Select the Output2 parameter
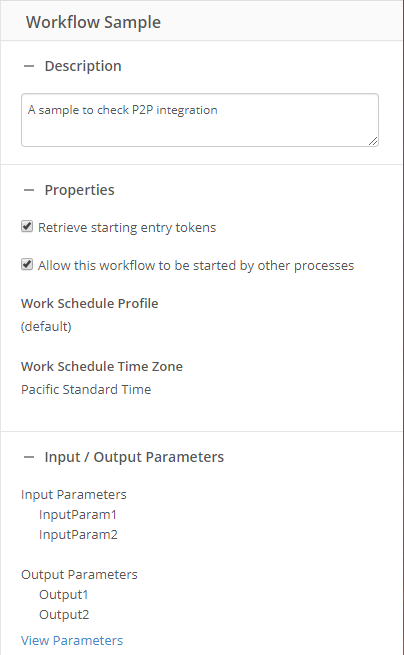404x655 pixels. click(x=64, y=614)
